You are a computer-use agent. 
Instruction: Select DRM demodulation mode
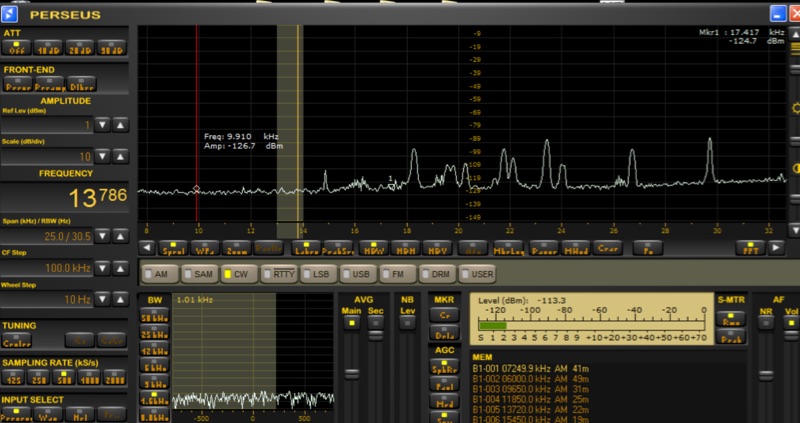tap(438, 274)
